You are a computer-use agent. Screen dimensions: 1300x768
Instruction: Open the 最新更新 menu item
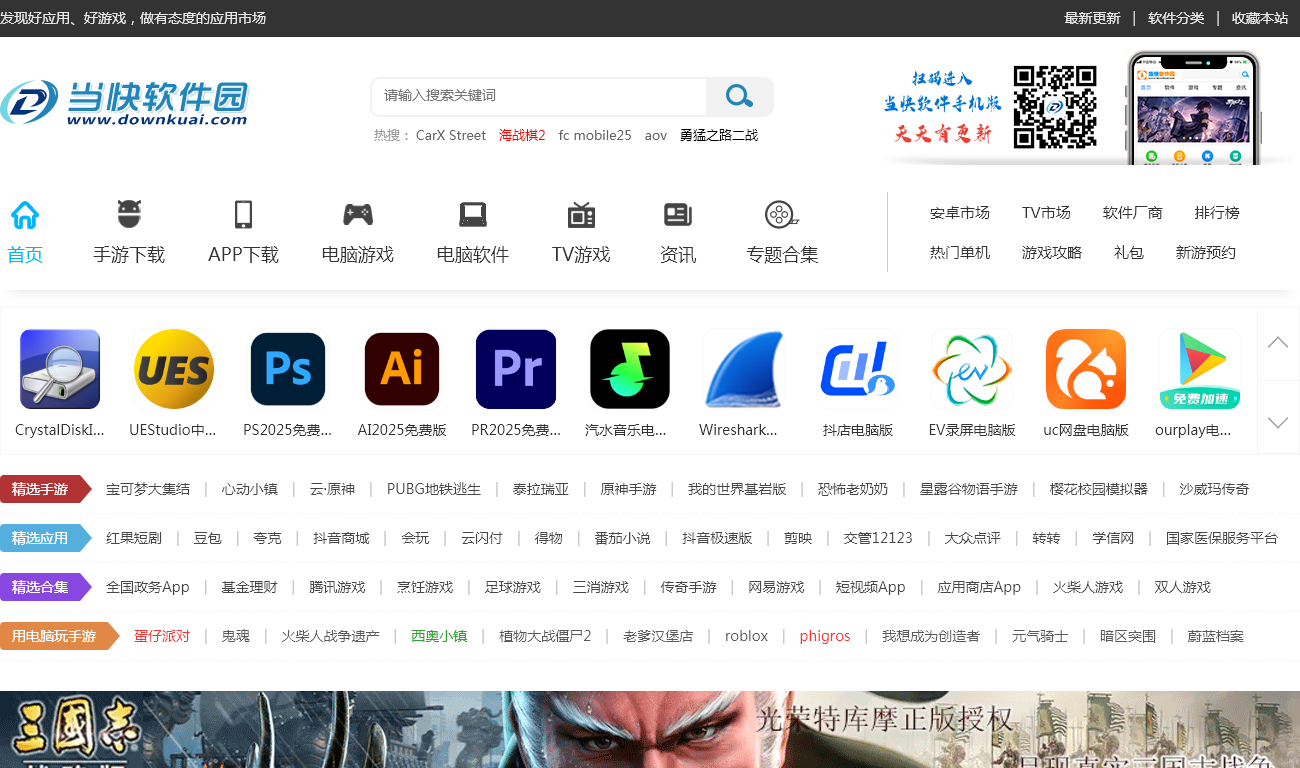1092,18
